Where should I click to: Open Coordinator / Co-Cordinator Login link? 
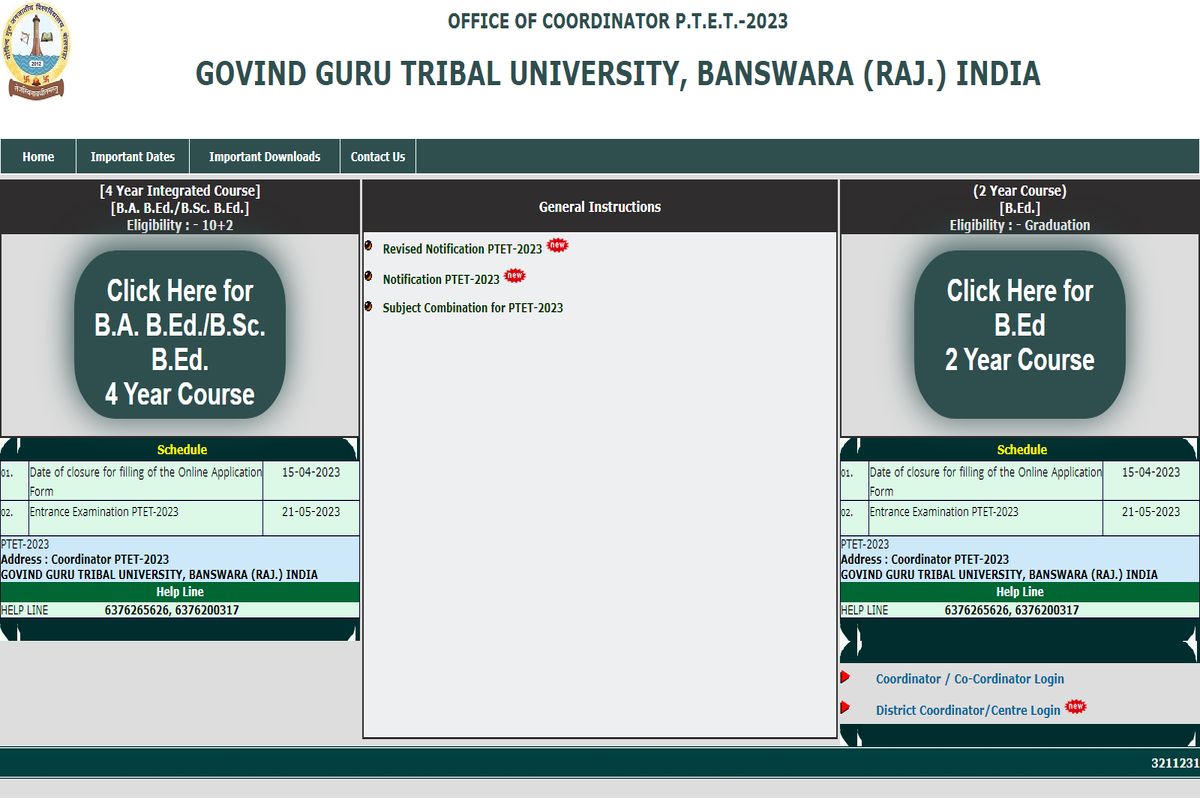[x=969, y=679]
